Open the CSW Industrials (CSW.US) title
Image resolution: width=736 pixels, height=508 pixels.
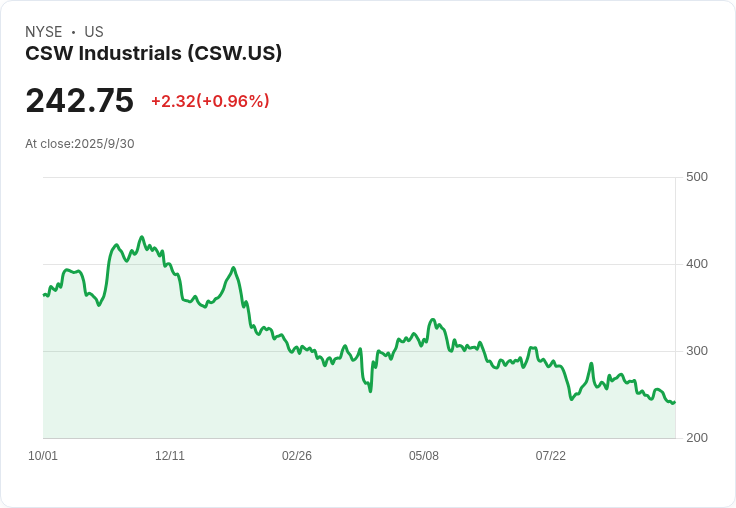[x=153, y=53]
